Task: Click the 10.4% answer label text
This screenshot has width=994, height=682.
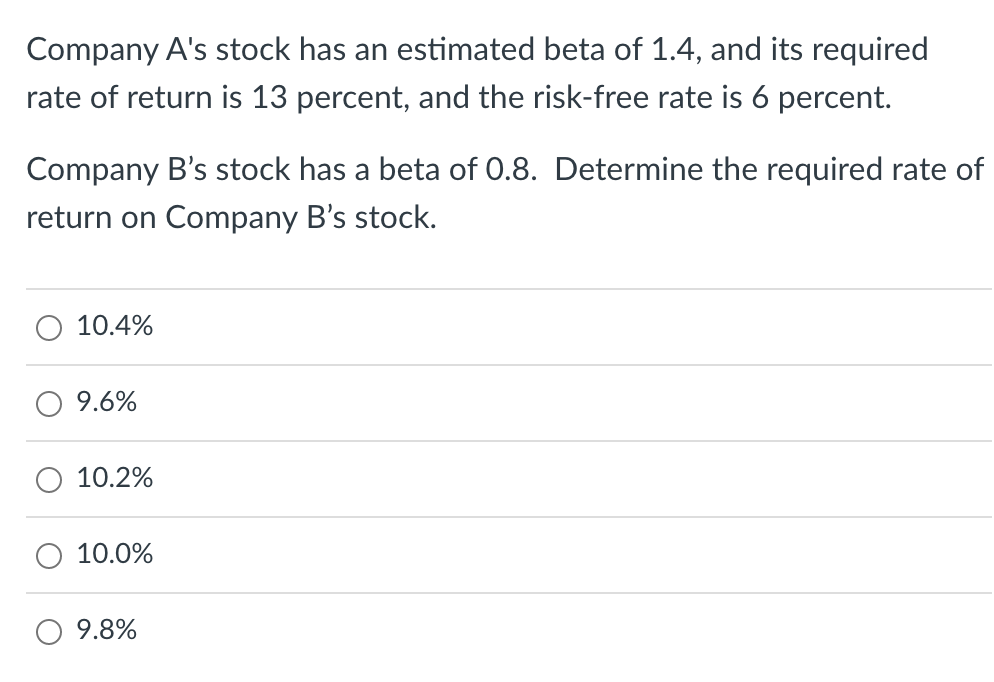Action: click(x=115, y=326)
